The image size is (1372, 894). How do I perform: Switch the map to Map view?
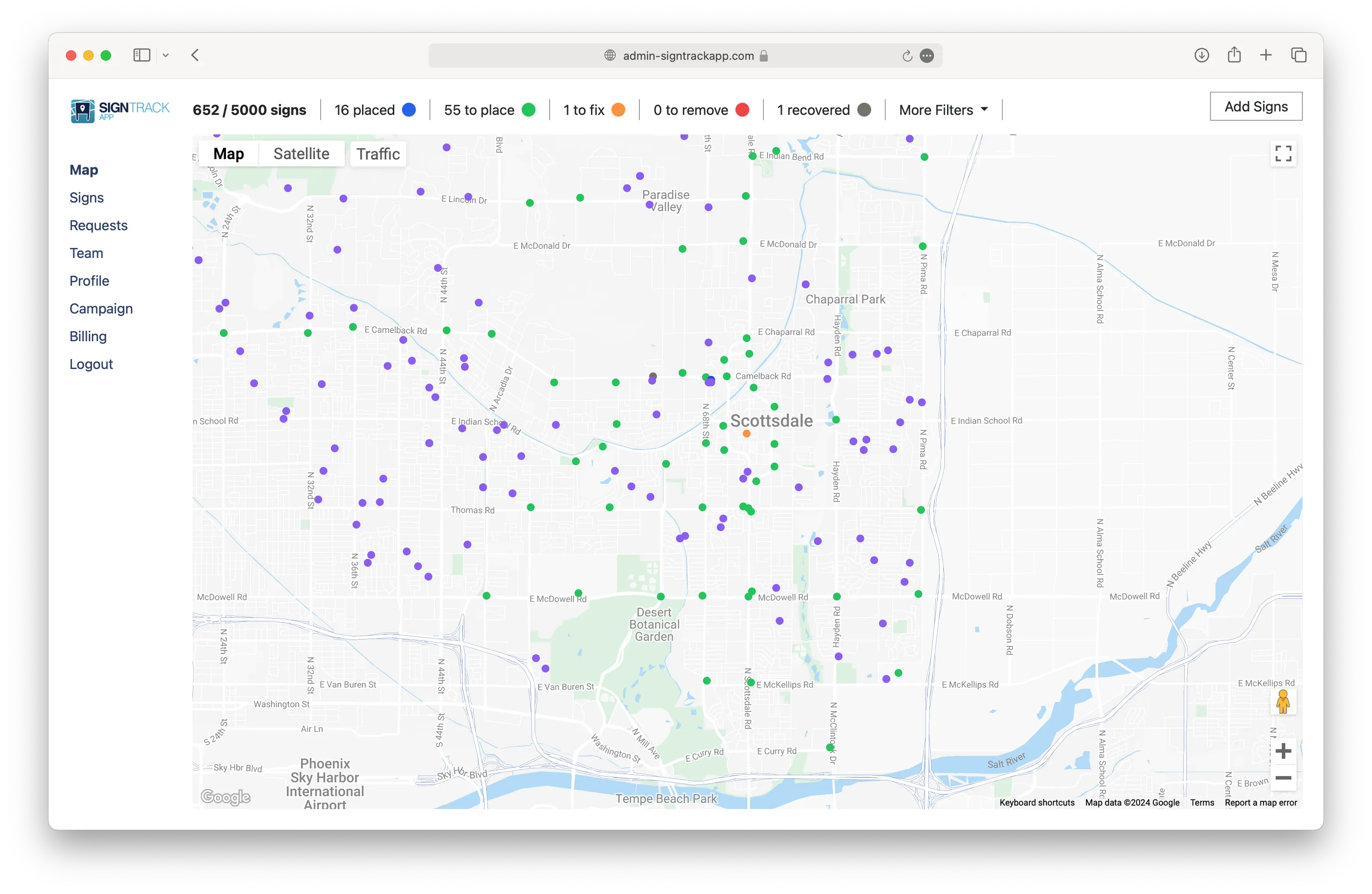(x=229, y=154)
